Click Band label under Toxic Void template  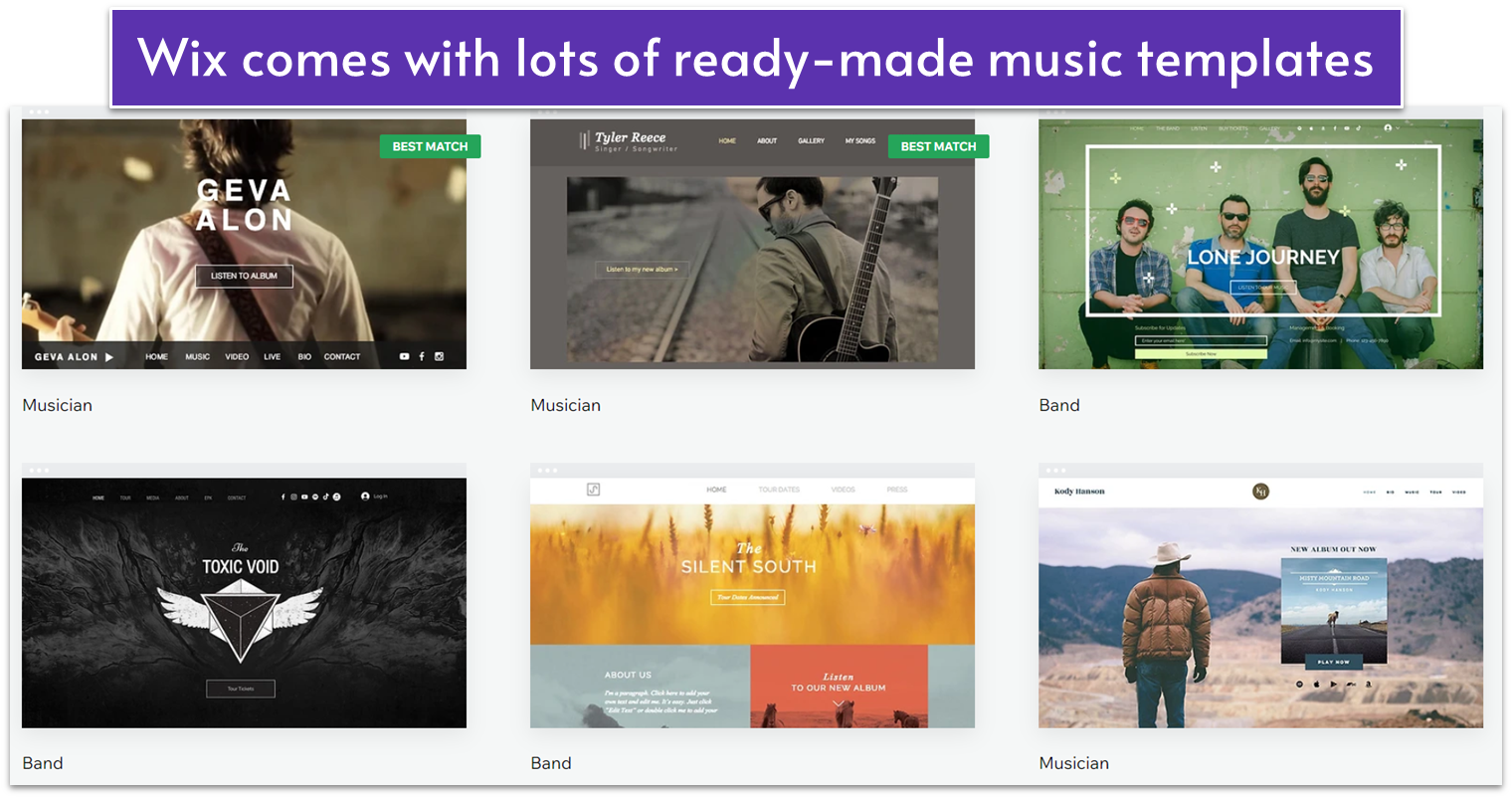click(43, 763)
